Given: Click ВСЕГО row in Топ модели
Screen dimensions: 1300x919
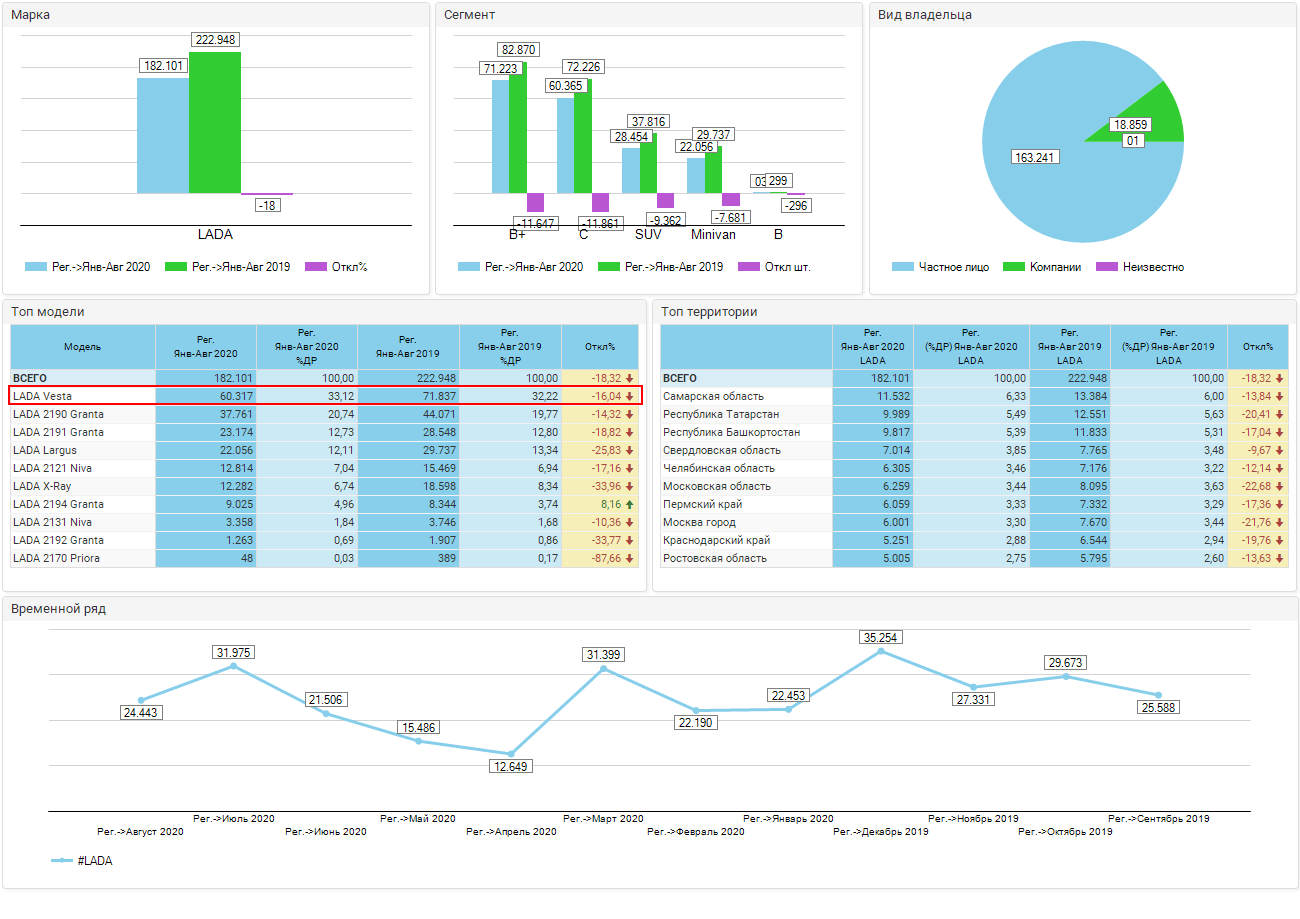Looking at the screenshot, I should [x=325, y=378].
